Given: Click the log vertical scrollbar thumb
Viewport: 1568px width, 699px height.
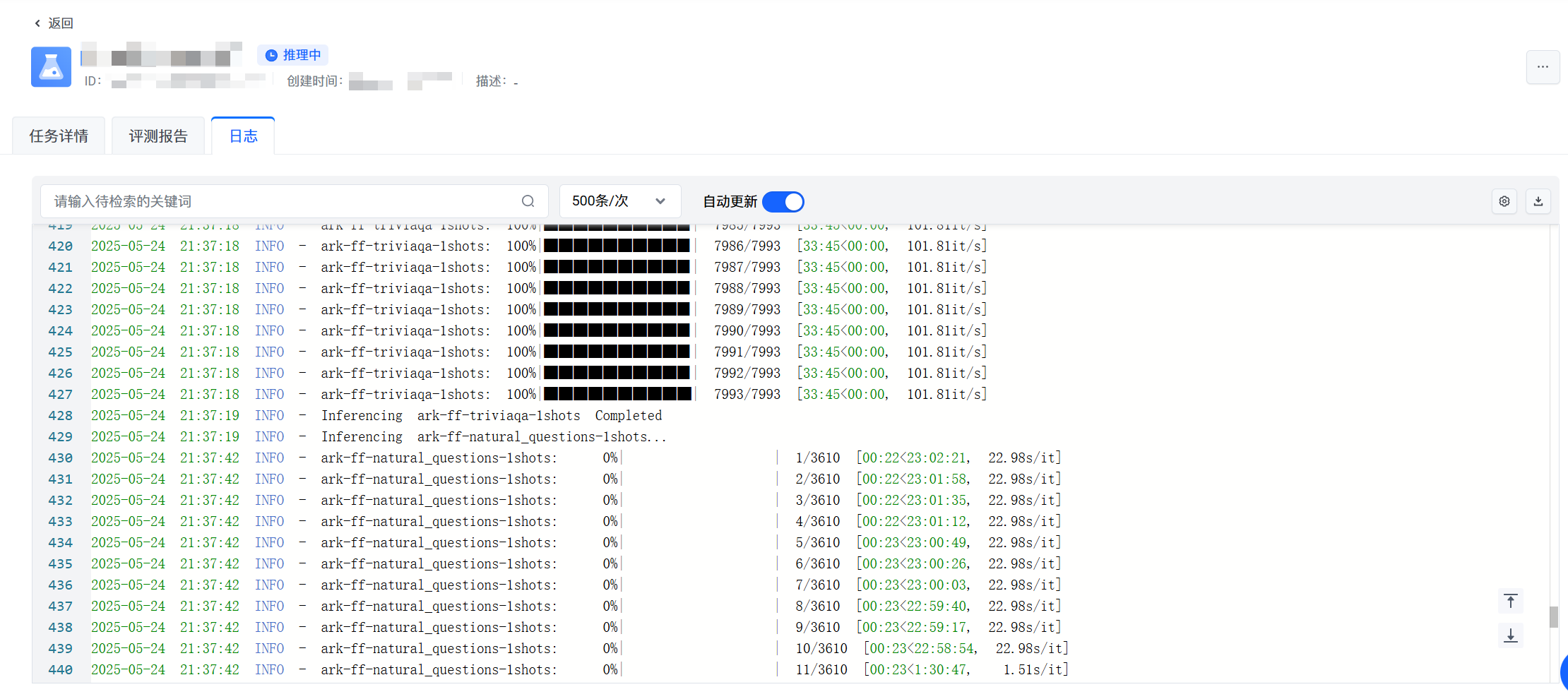Looking at the screenshot, I should 1554,616.
